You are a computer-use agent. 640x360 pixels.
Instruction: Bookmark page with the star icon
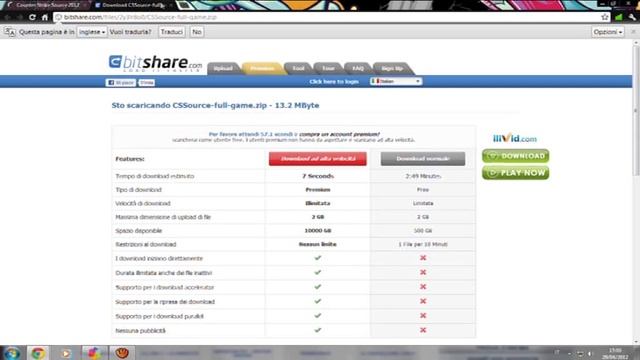pyautogui.click(x=605, y=17)
